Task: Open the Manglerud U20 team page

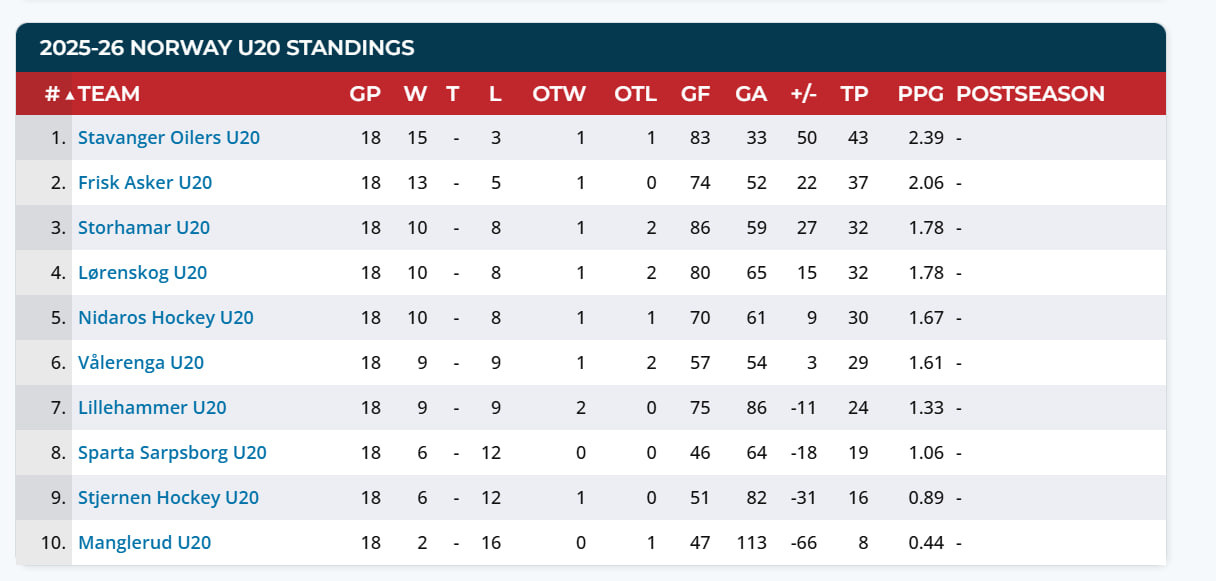Action: pyautogui.click(x=144, y=543)
